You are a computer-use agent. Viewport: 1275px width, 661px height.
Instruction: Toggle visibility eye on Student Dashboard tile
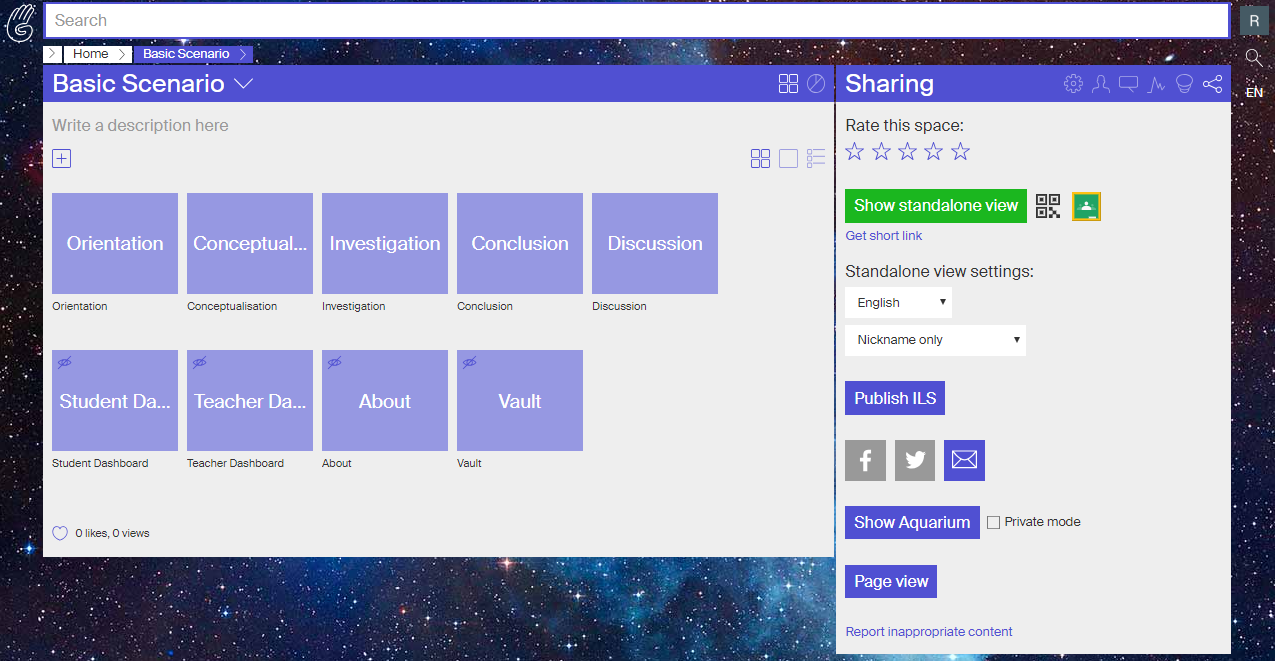point(64,363)
